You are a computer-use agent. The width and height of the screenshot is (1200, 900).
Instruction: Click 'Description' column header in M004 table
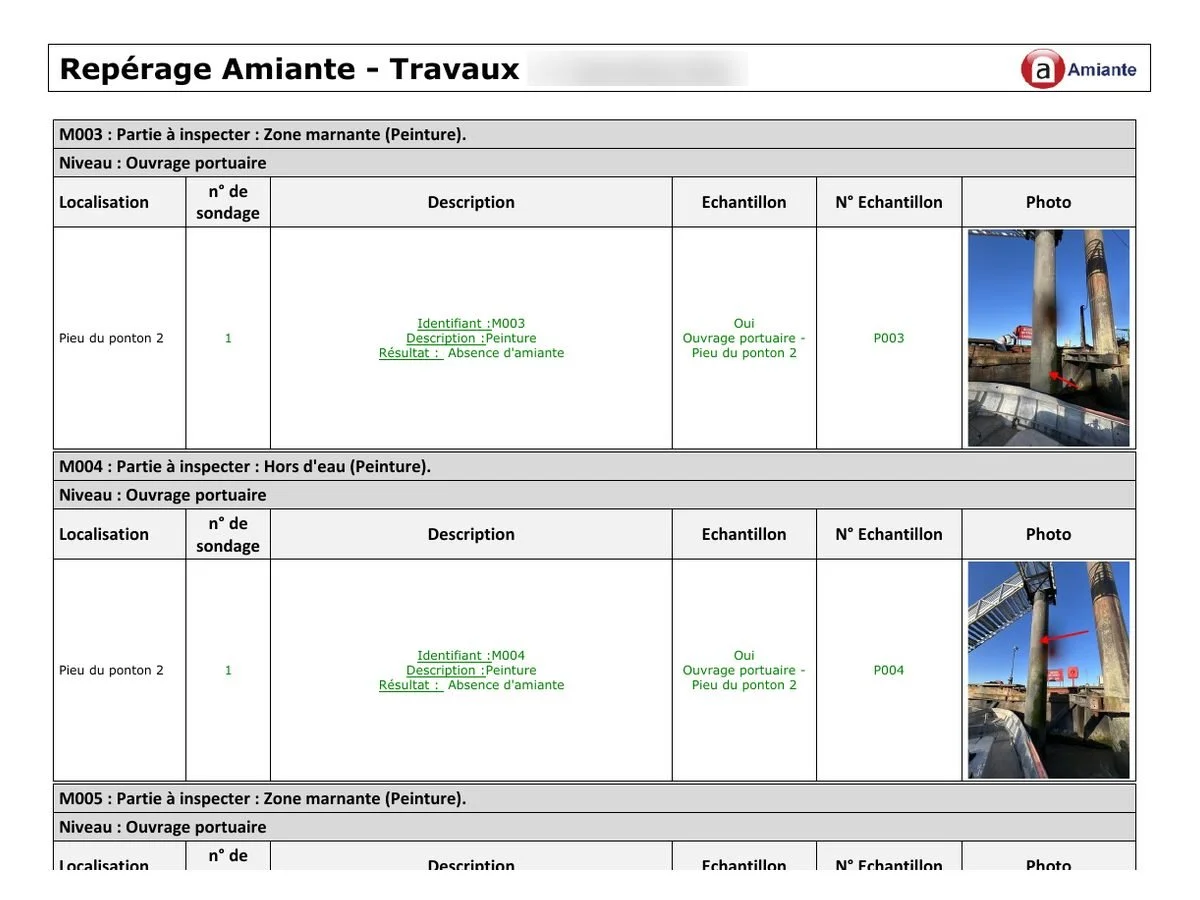point(471,534)
